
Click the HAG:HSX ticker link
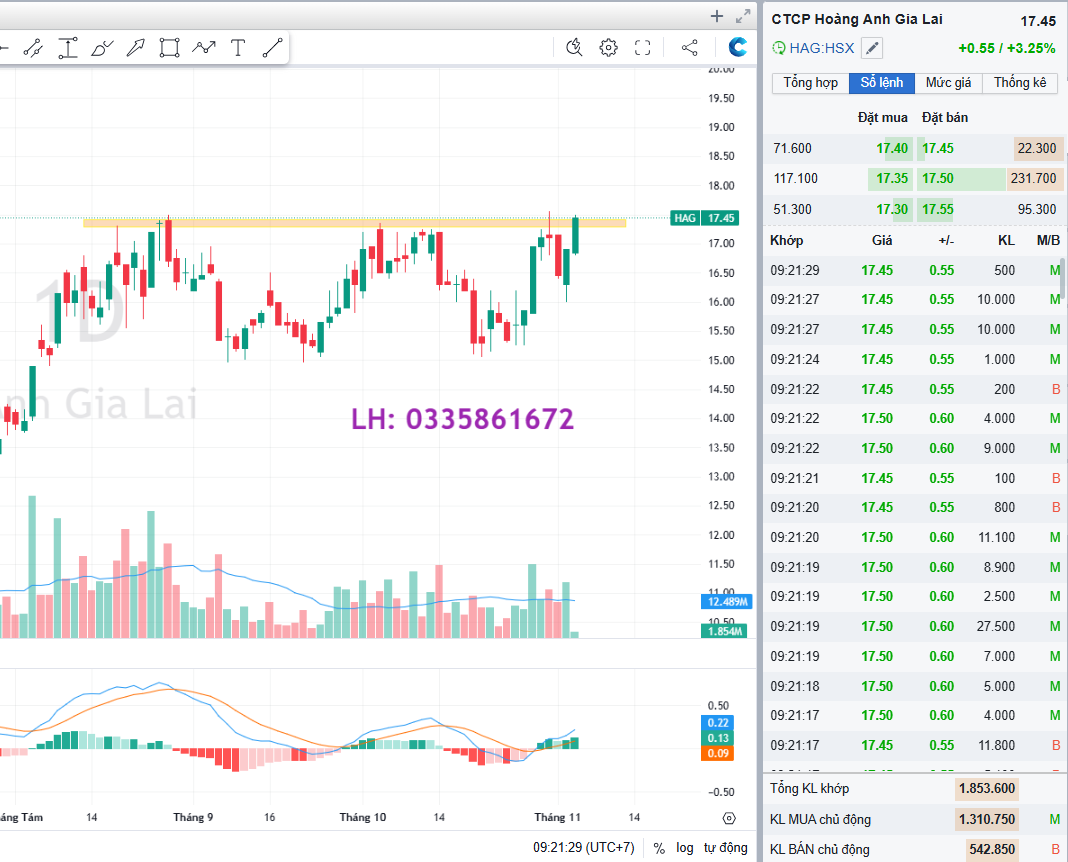pyautogui.click(x=821, y=48)
